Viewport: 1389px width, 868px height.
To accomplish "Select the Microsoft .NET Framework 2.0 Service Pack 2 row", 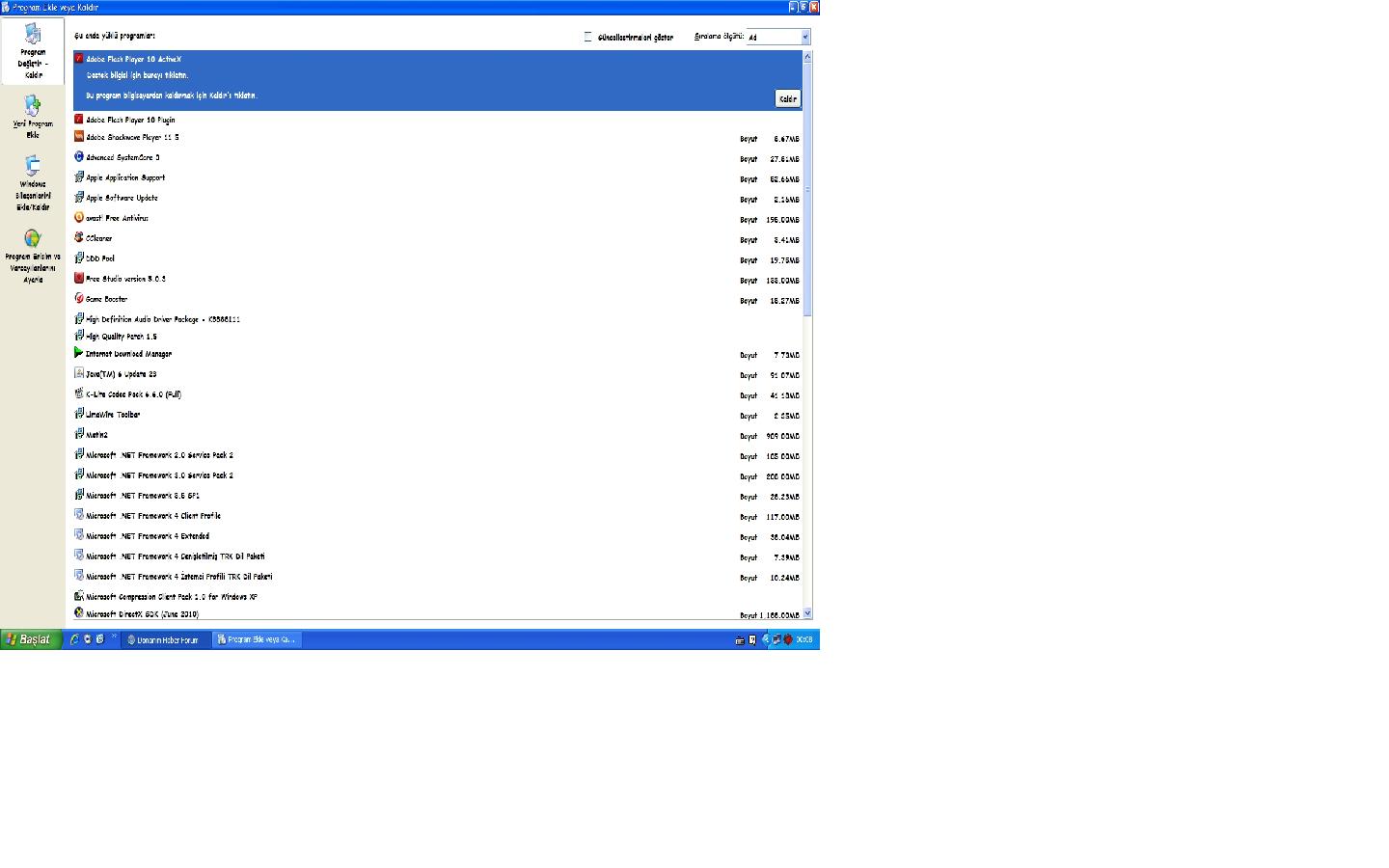I will pos(438,455).
